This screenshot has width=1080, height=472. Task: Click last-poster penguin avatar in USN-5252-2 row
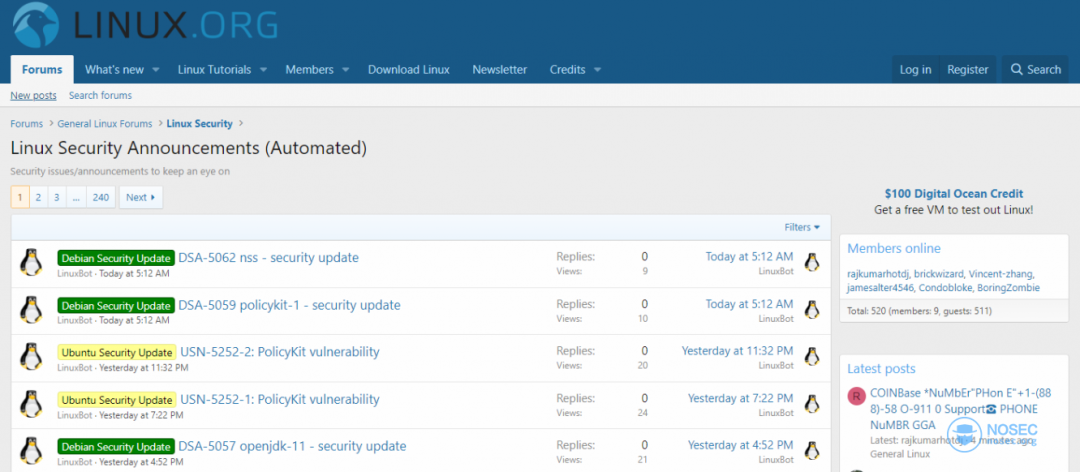[812, 356]
